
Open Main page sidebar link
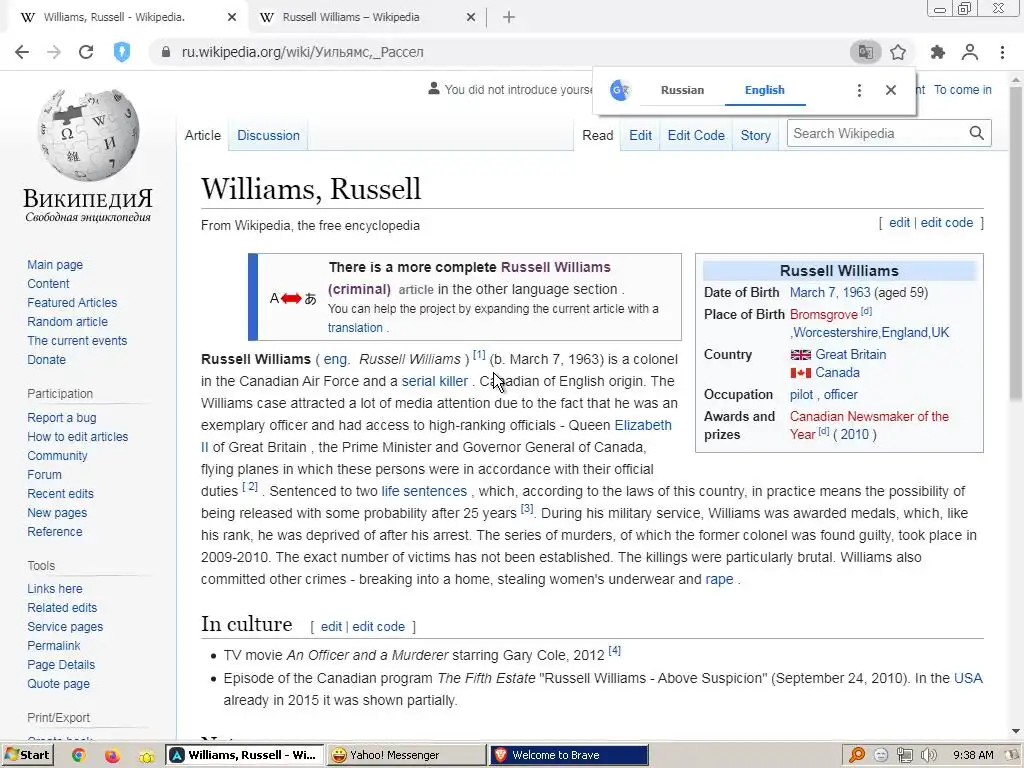55,264
